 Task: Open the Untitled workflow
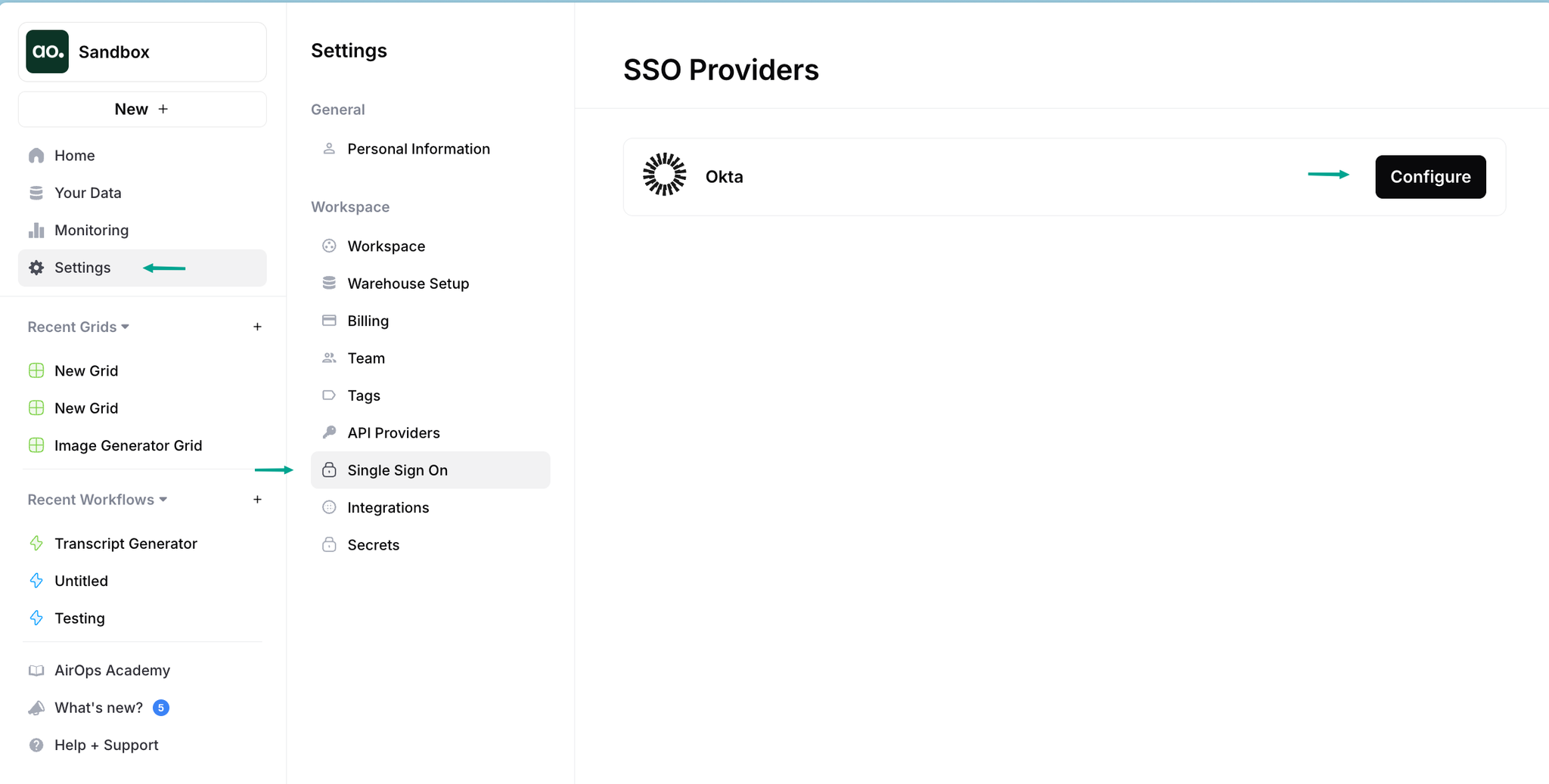coord(142,581)
